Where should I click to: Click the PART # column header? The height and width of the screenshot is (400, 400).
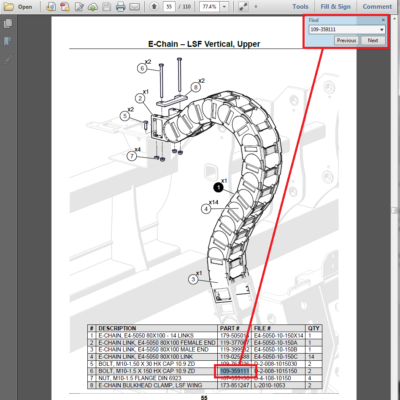click(229, 328)
